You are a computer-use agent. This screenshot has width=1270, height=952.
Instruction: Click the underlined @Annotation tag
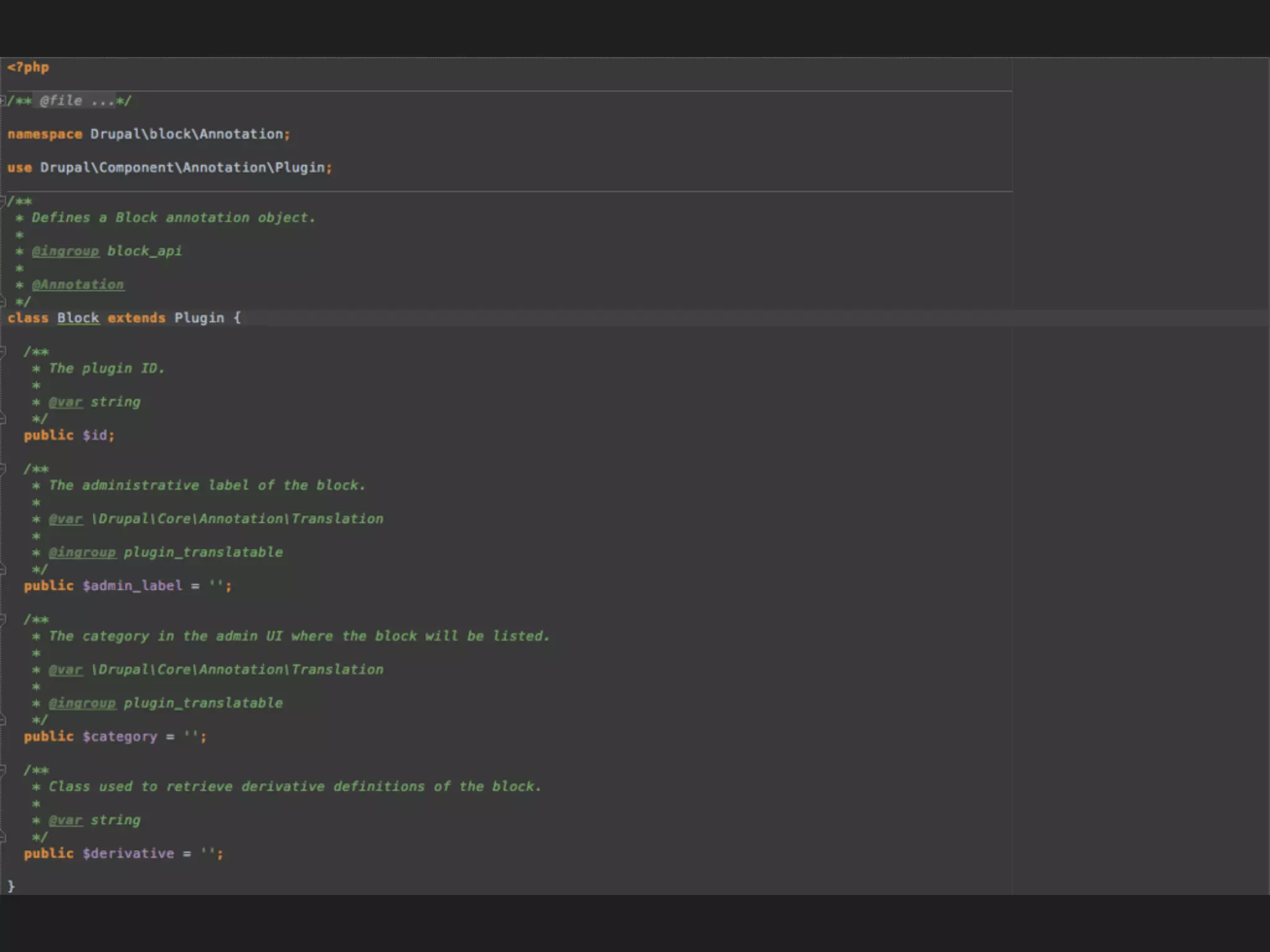[78, 284]
